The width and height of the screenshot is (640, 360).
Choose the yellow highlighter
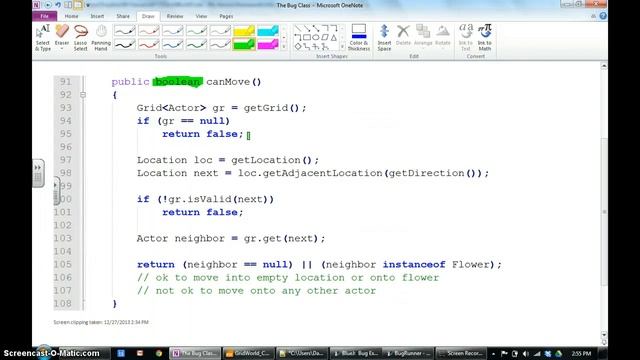click(244, 31)
